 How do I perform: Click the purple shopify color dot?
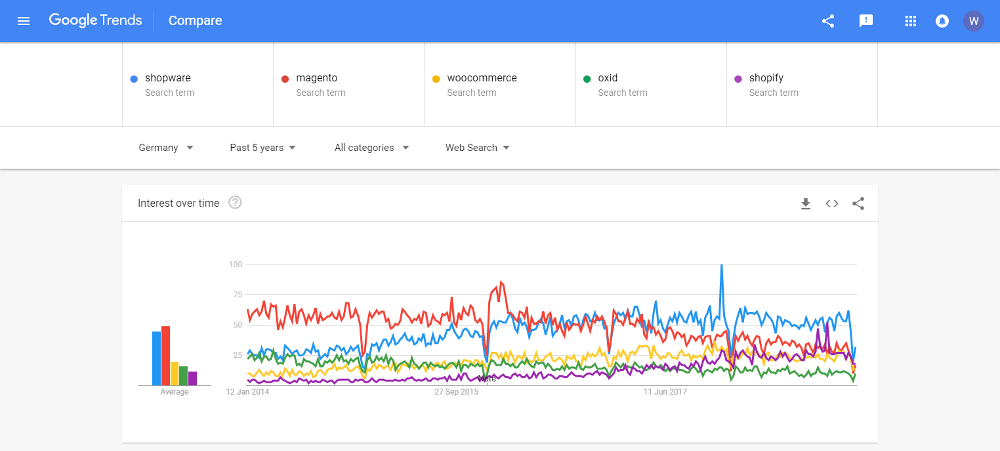pyautogui.click(x=738, y=79)
